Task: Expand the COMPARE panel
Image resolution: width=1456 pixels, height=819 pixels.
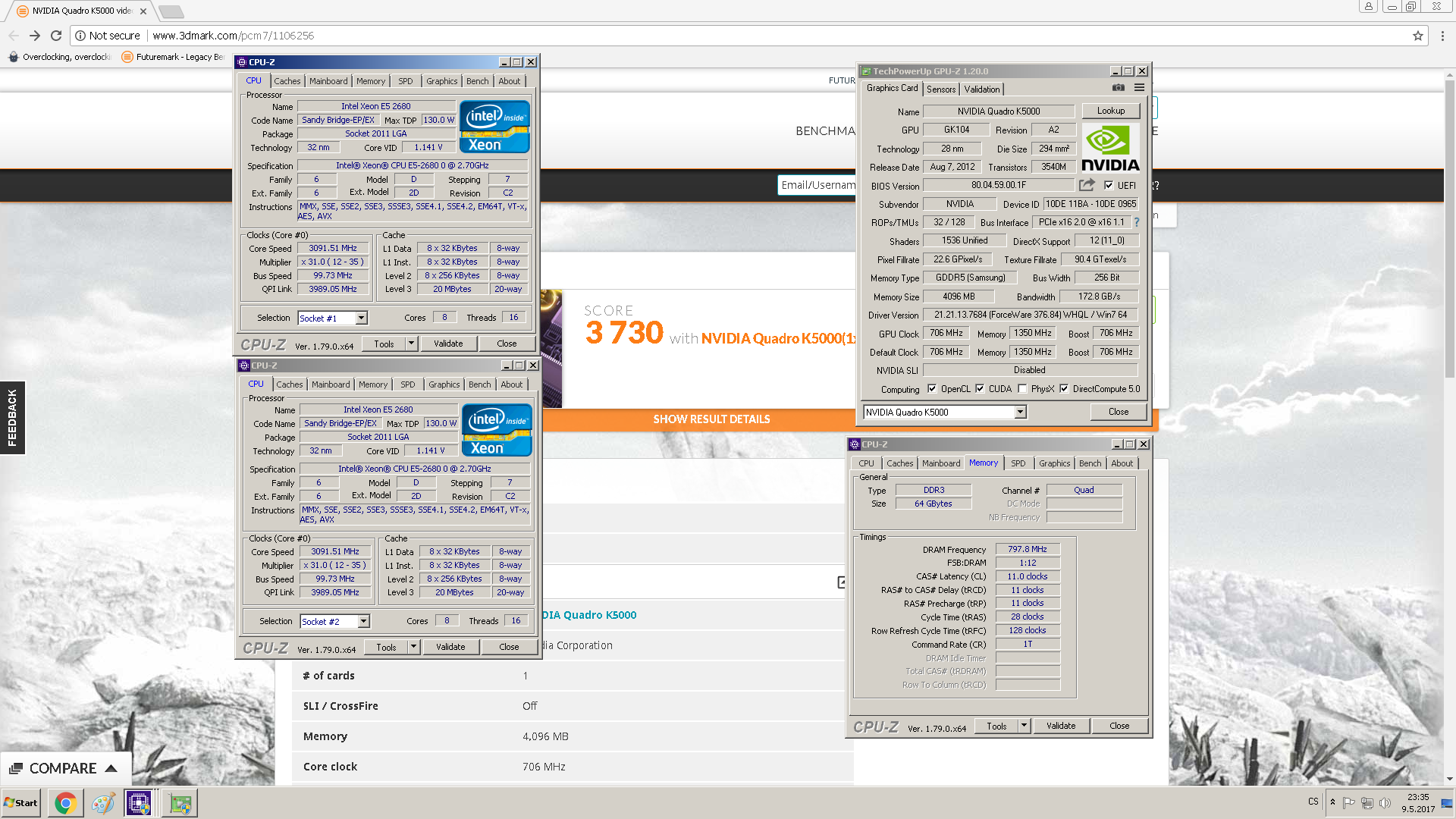Action: 64,768
